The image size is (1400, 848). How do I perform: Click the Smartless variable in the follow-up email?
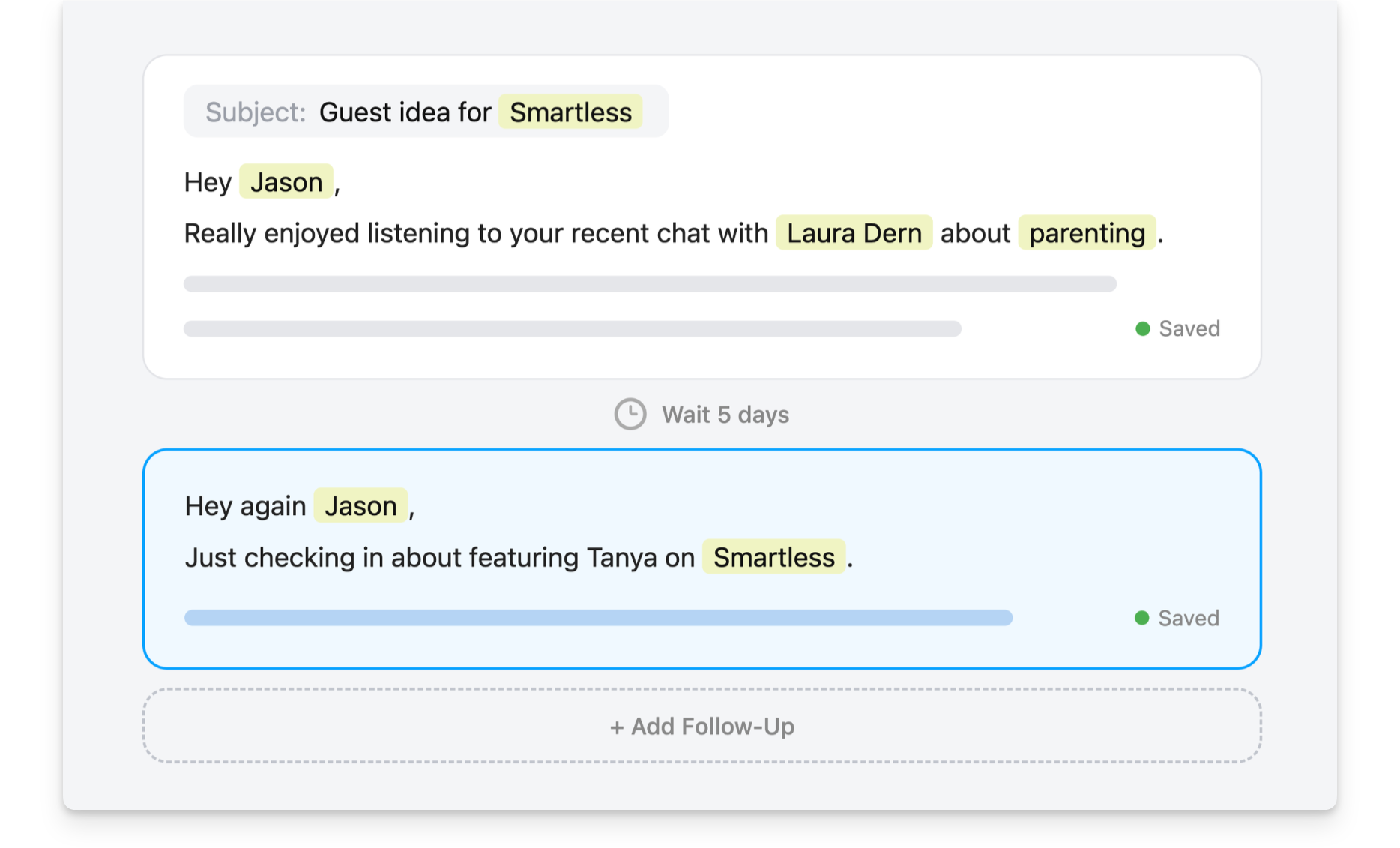[x=773, y=558]
